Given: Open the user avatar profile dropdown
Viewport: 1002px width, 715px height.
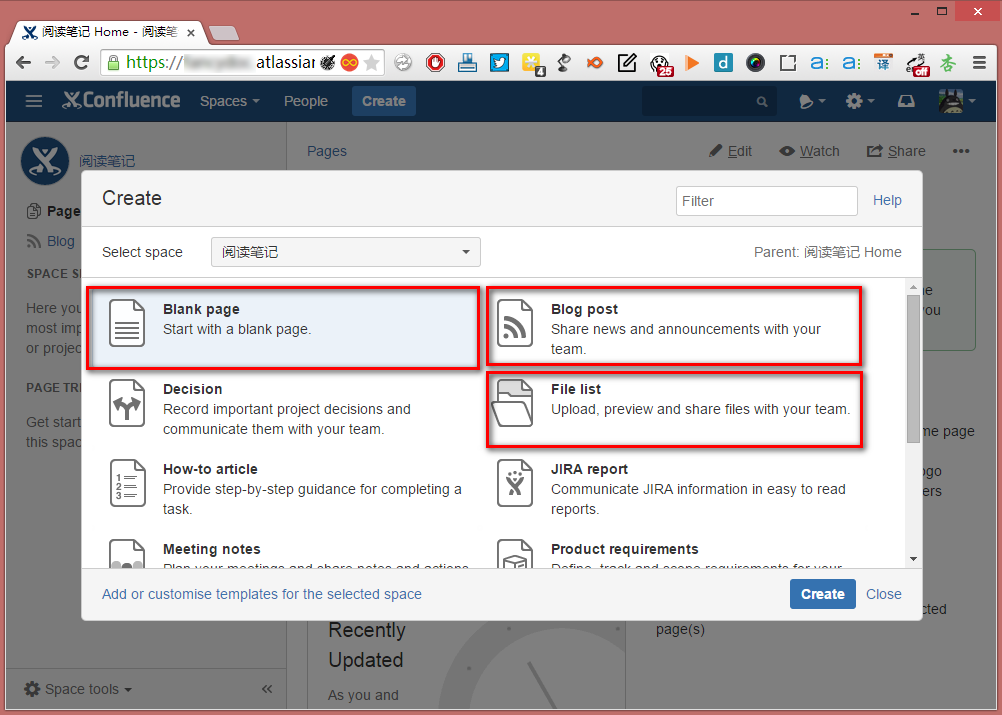Looking at the screenshot, I should pyautogui.click(x=957, y=101).
